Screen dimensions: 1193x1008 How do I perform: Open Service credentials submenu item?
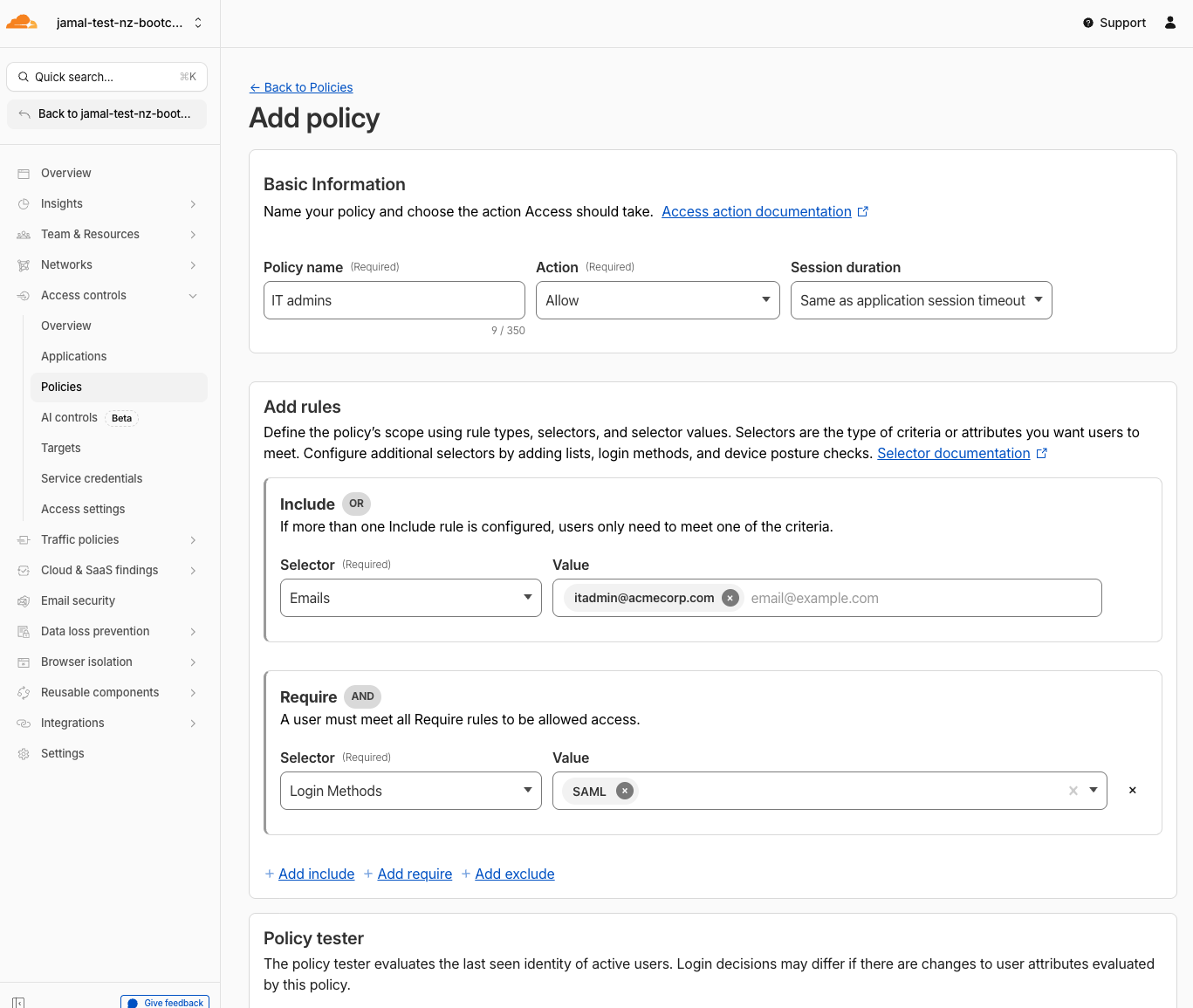click(x=119, y=478)
